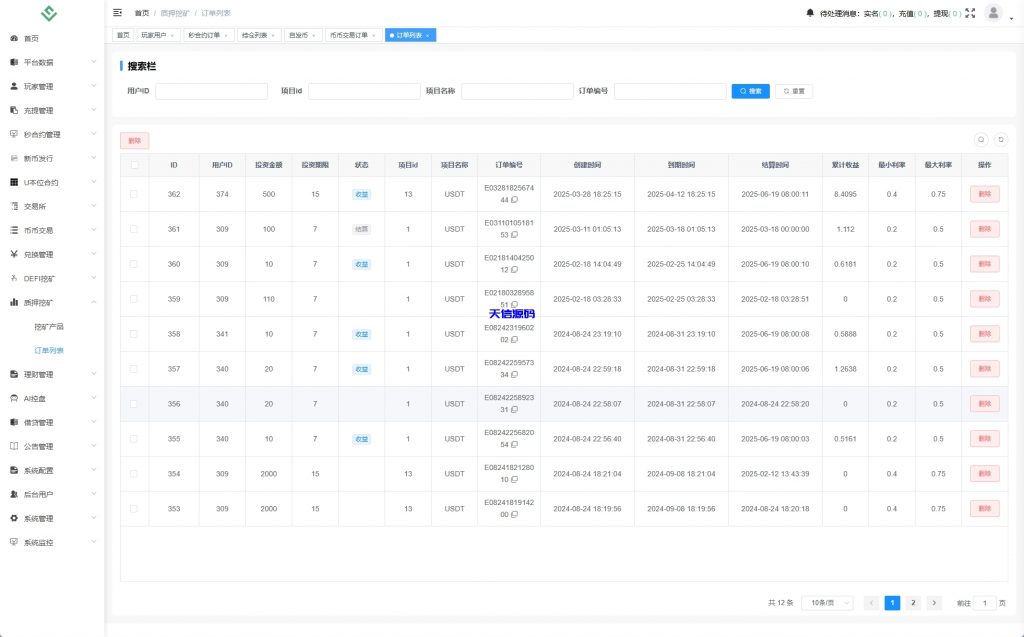This screenshot has height=637, width=1024.
Task: Click the 系统管理 gear icon
Action: (x=14, y=518)
